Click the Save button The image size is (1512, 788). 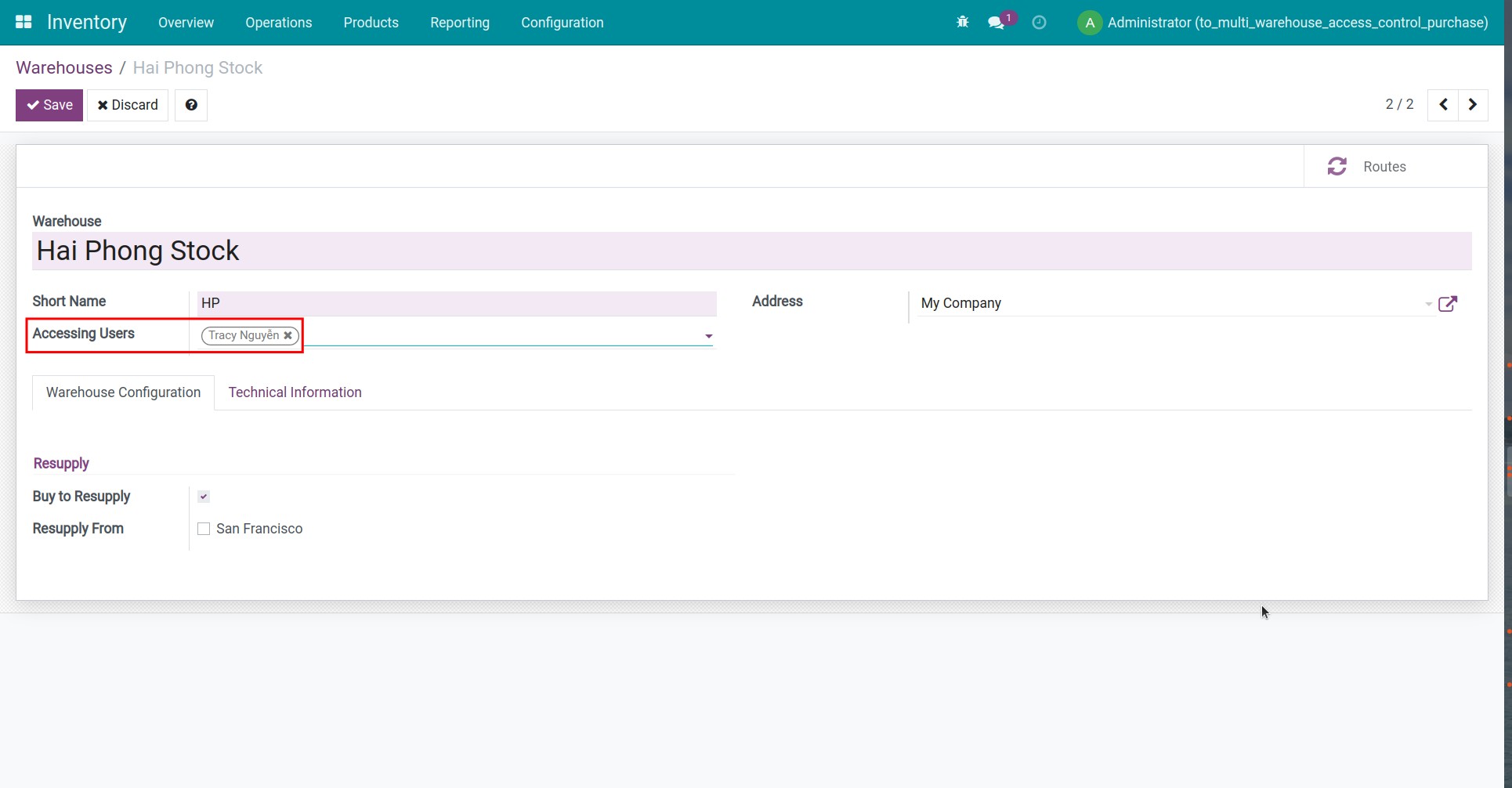click(49, 105)
